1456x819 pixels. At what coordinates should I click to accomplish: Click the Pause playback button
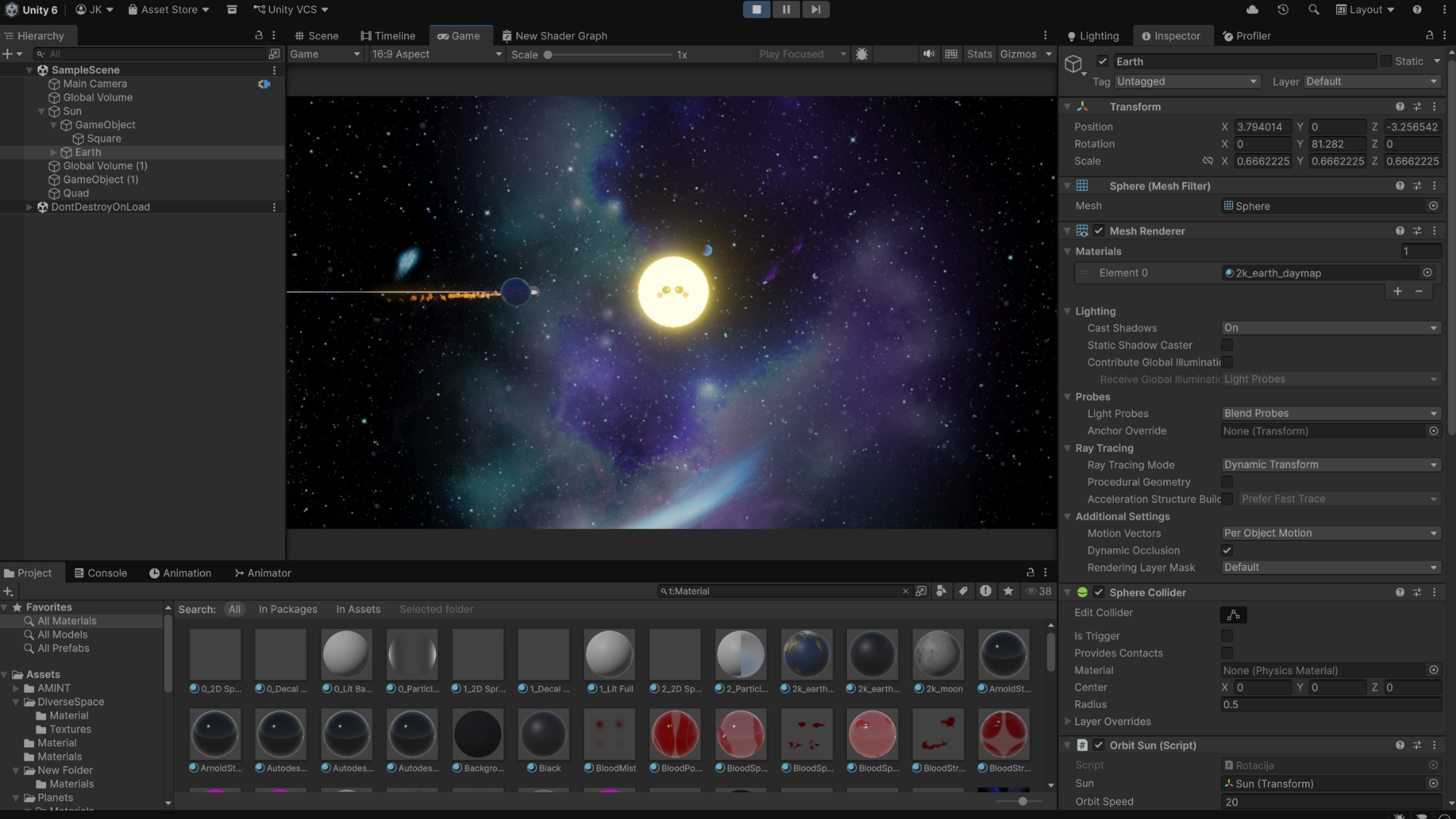point(786,9)
